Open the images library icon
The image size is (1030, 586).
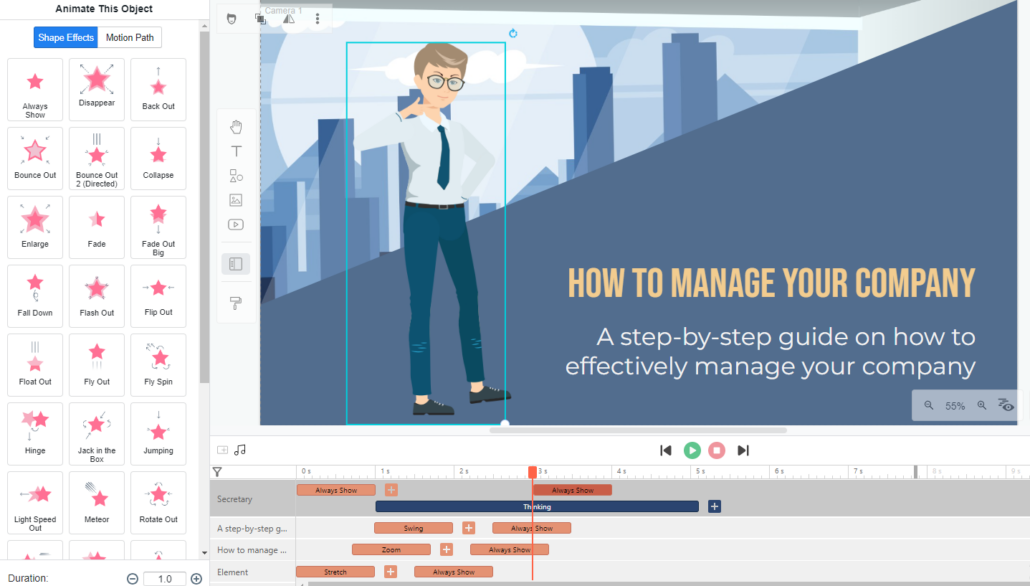tap(236, 200)
